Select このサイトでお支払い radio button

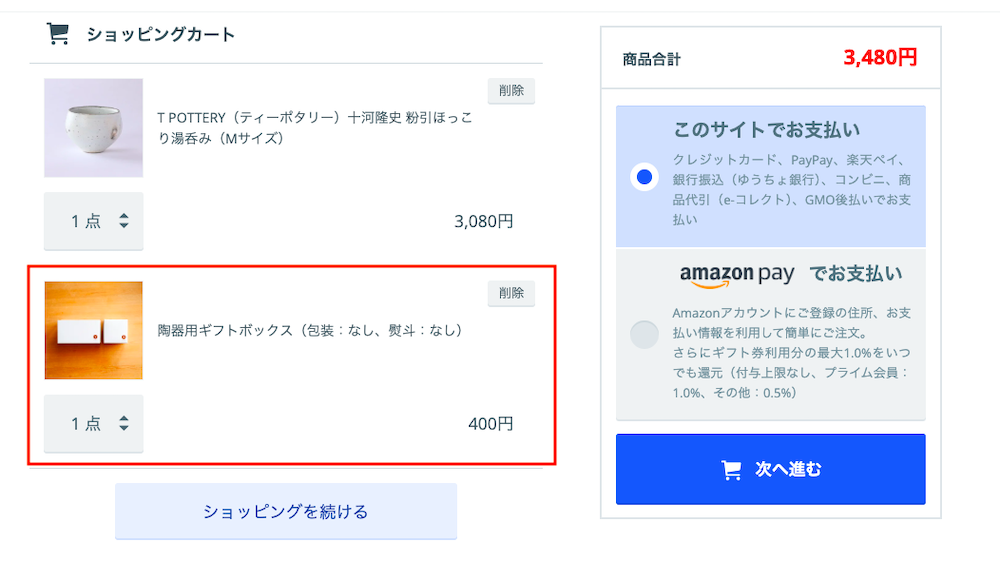tap(644, 177)
